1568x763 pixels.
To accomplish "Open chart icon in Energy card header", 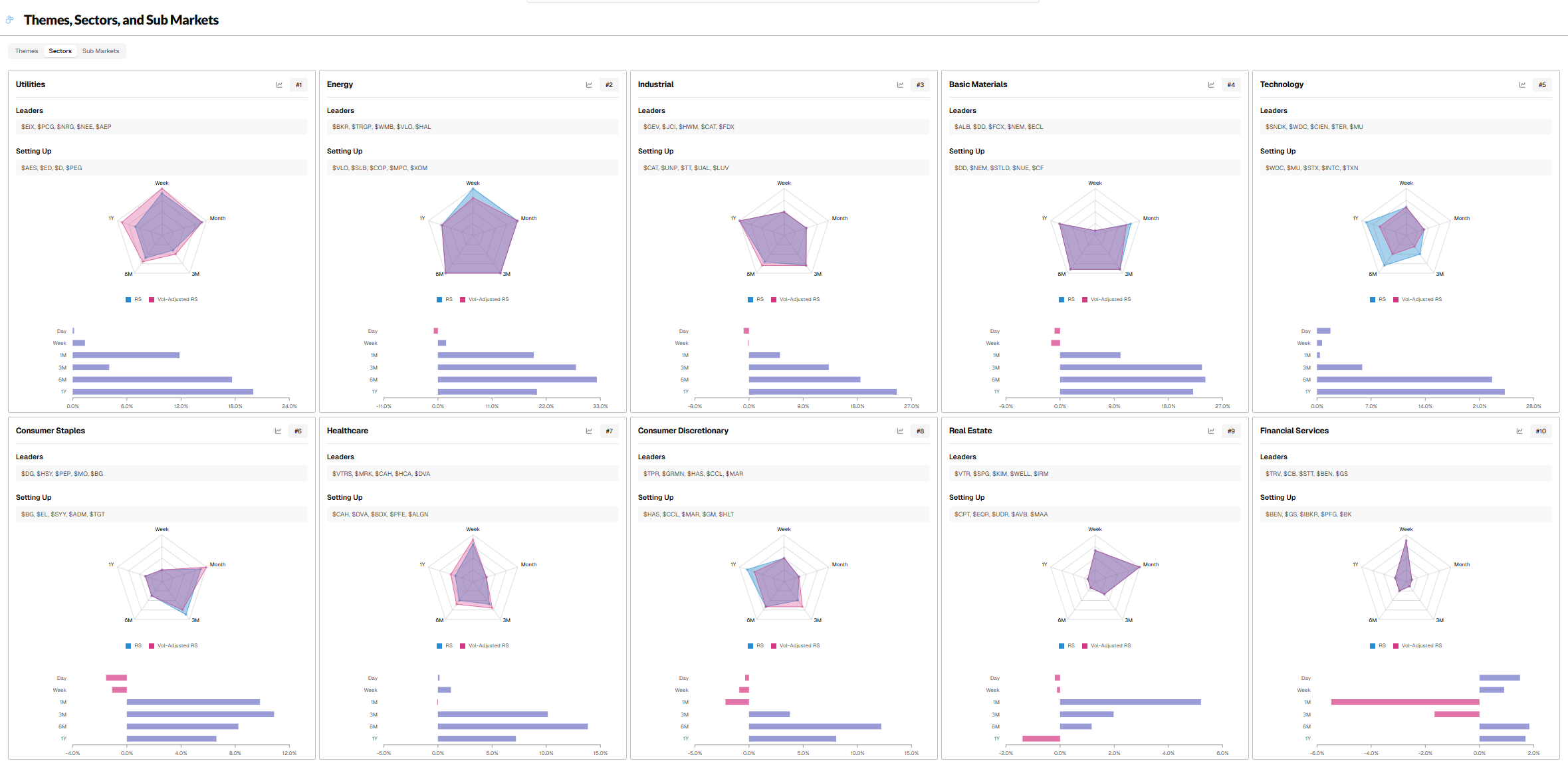I will [589, 85].
